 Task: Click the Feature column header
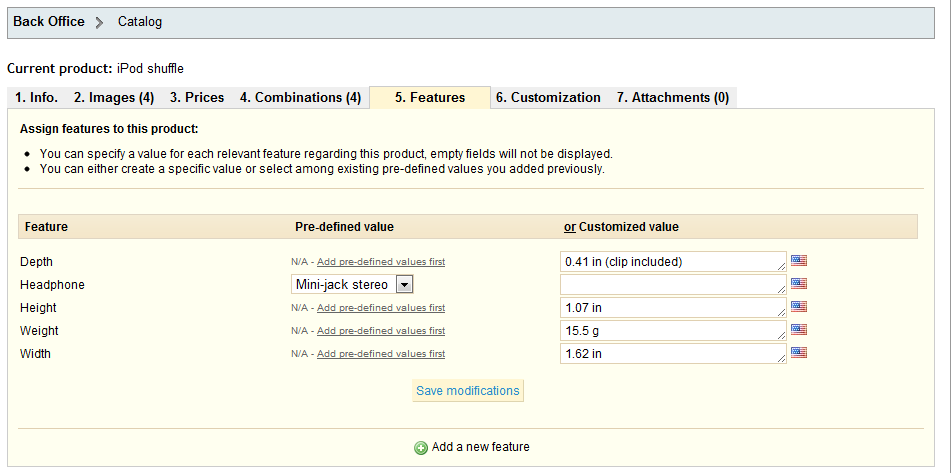pyautogui.click(x=46, y=227)
